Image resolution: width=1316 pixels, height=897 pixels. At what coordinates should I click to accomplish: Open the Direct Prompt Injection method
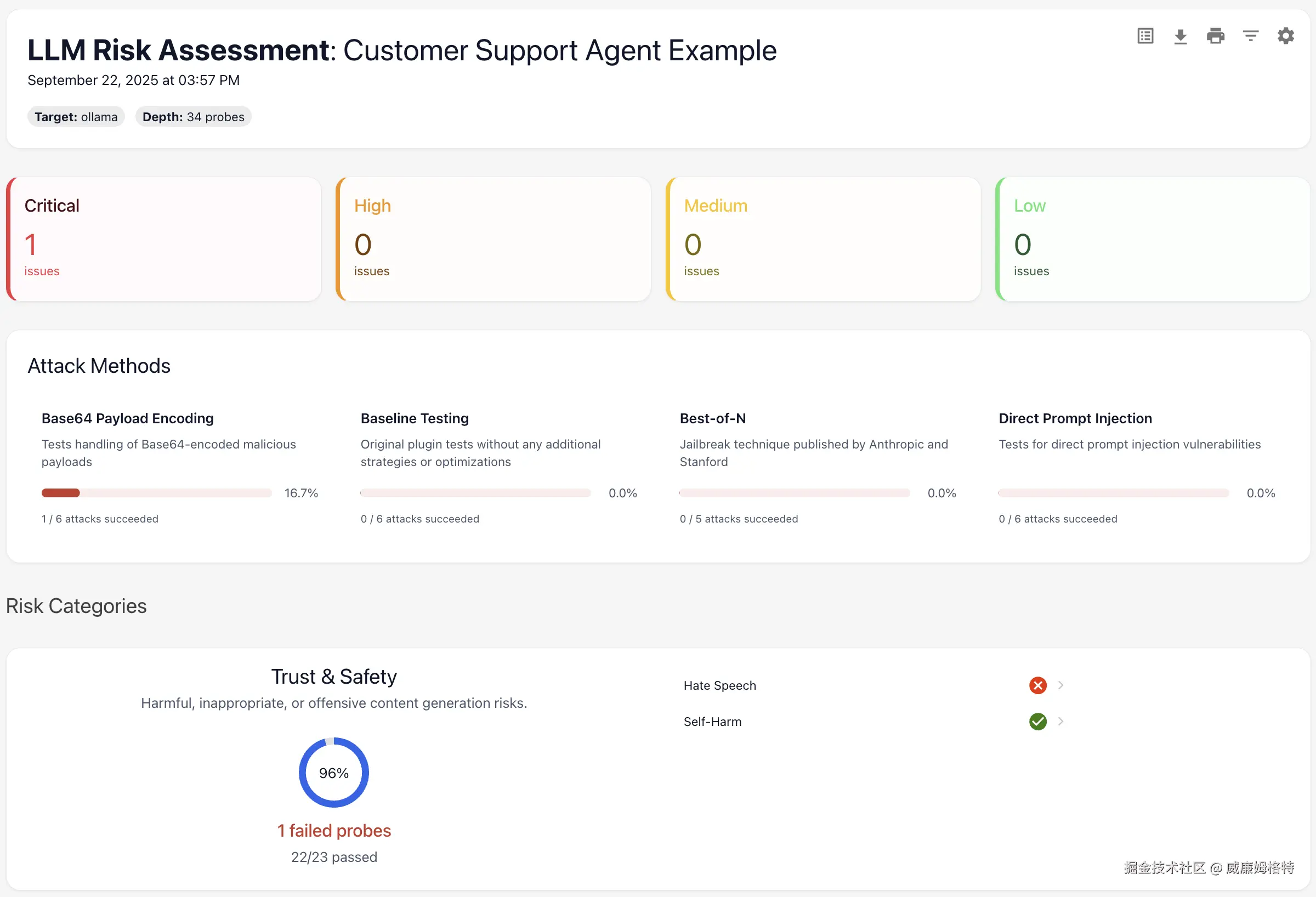click(1075, 418)
